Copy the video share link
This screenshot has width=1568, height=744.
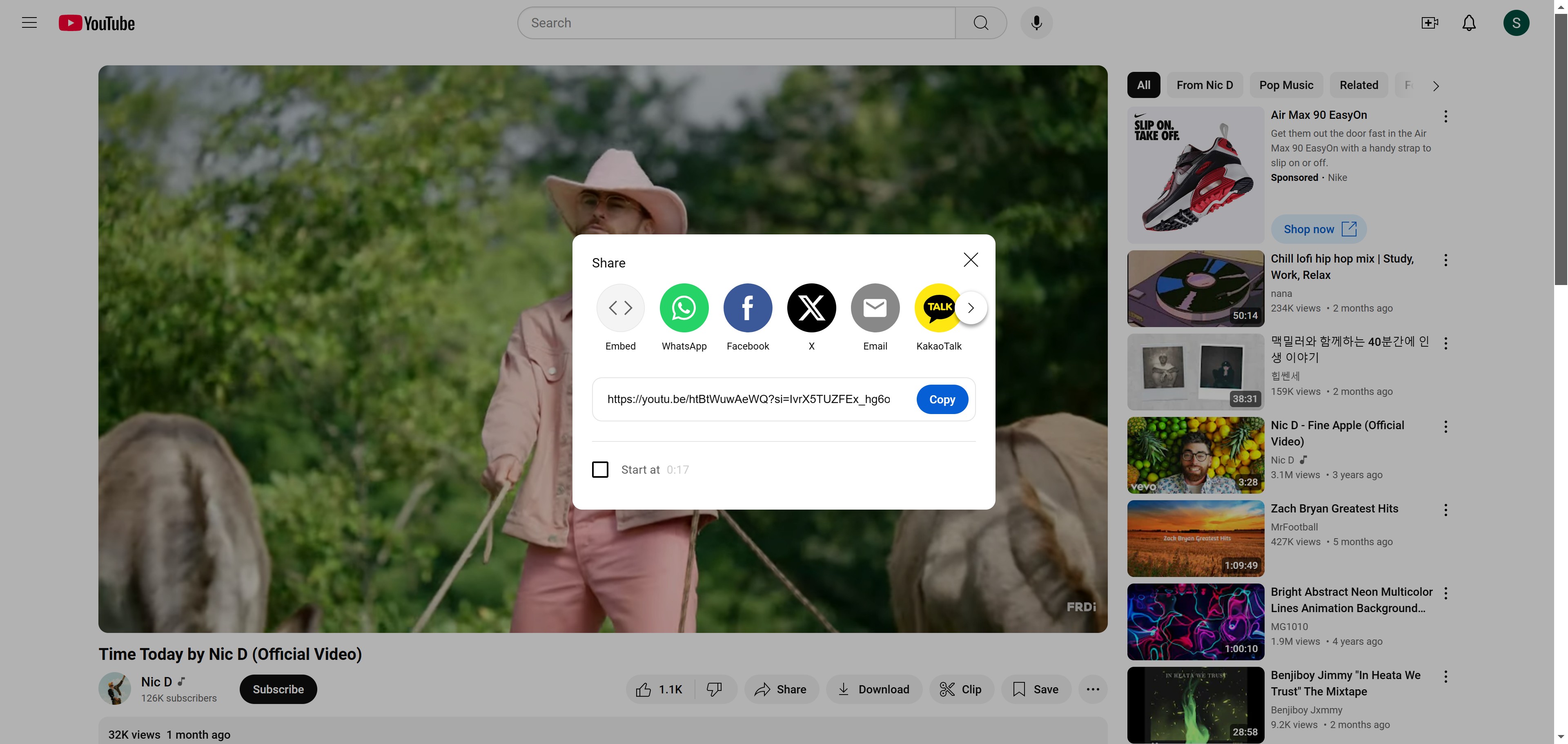point(942,399)
